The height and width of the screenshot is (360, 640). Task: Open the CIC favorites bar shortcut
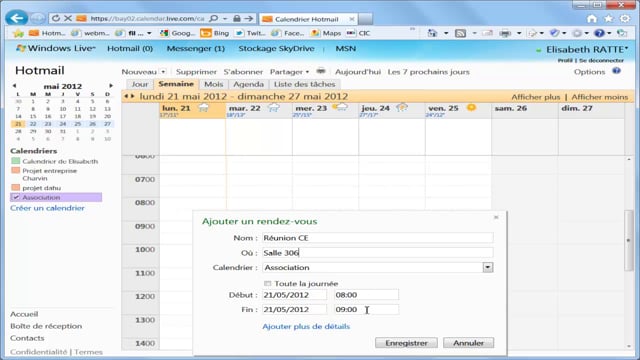tap(358, 33)
